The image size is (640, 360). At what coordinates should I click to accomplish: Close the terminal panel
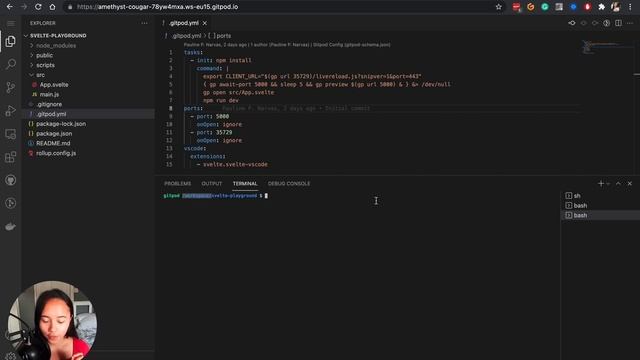point(630,184)
